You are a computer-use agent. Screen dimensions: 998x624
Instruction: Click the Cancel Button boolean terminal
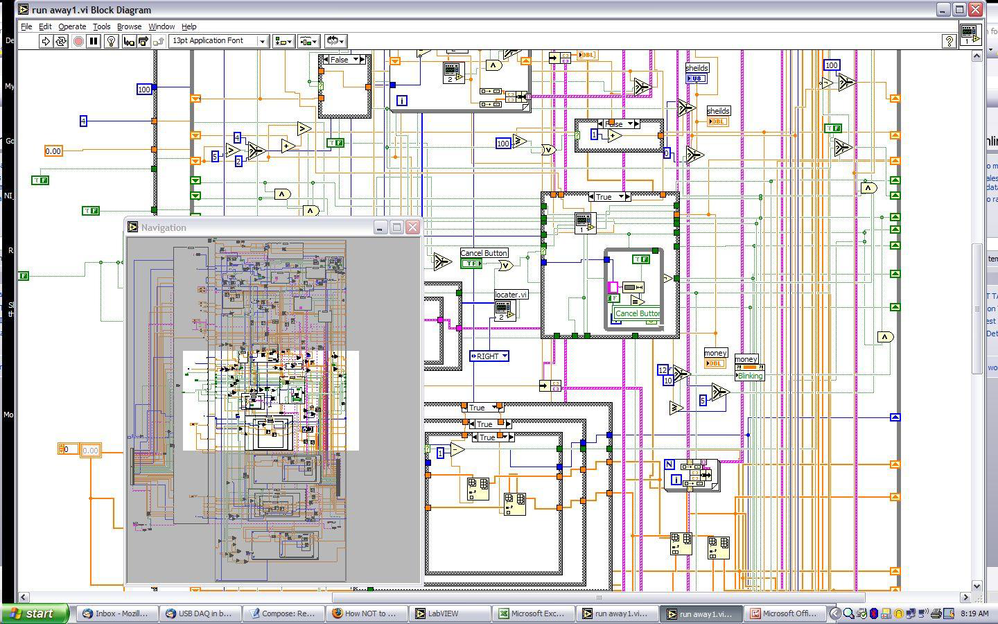(x=473, y=264)
